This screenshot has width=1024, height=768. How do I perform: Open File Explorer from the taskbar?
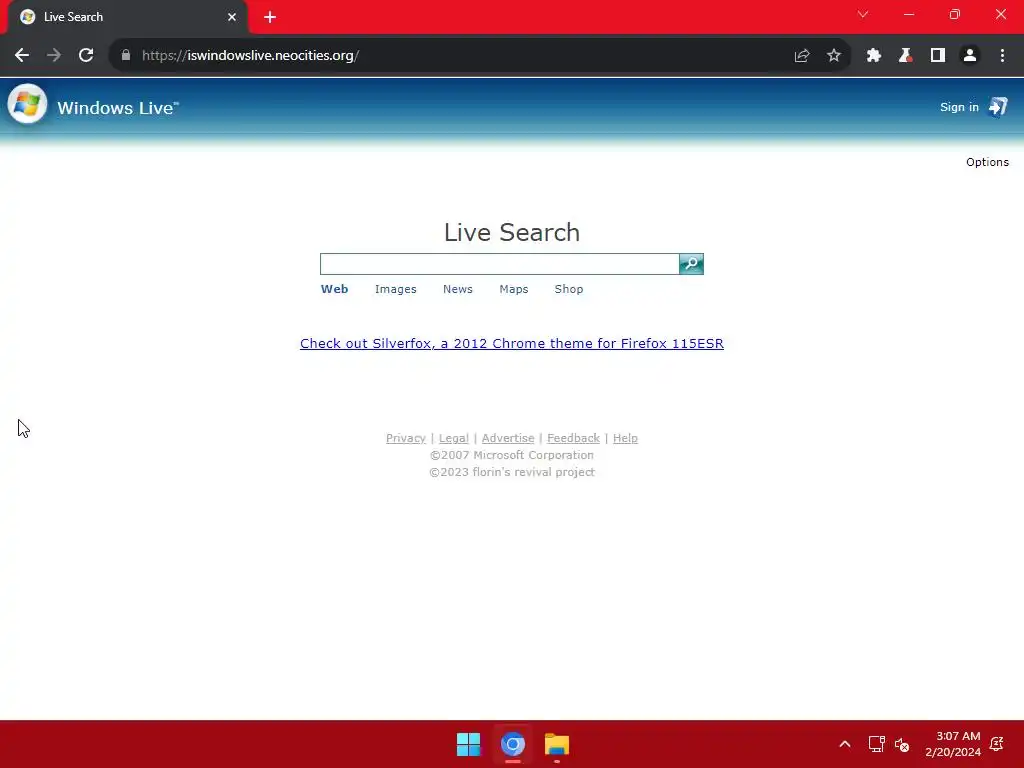tap(557, 744)
